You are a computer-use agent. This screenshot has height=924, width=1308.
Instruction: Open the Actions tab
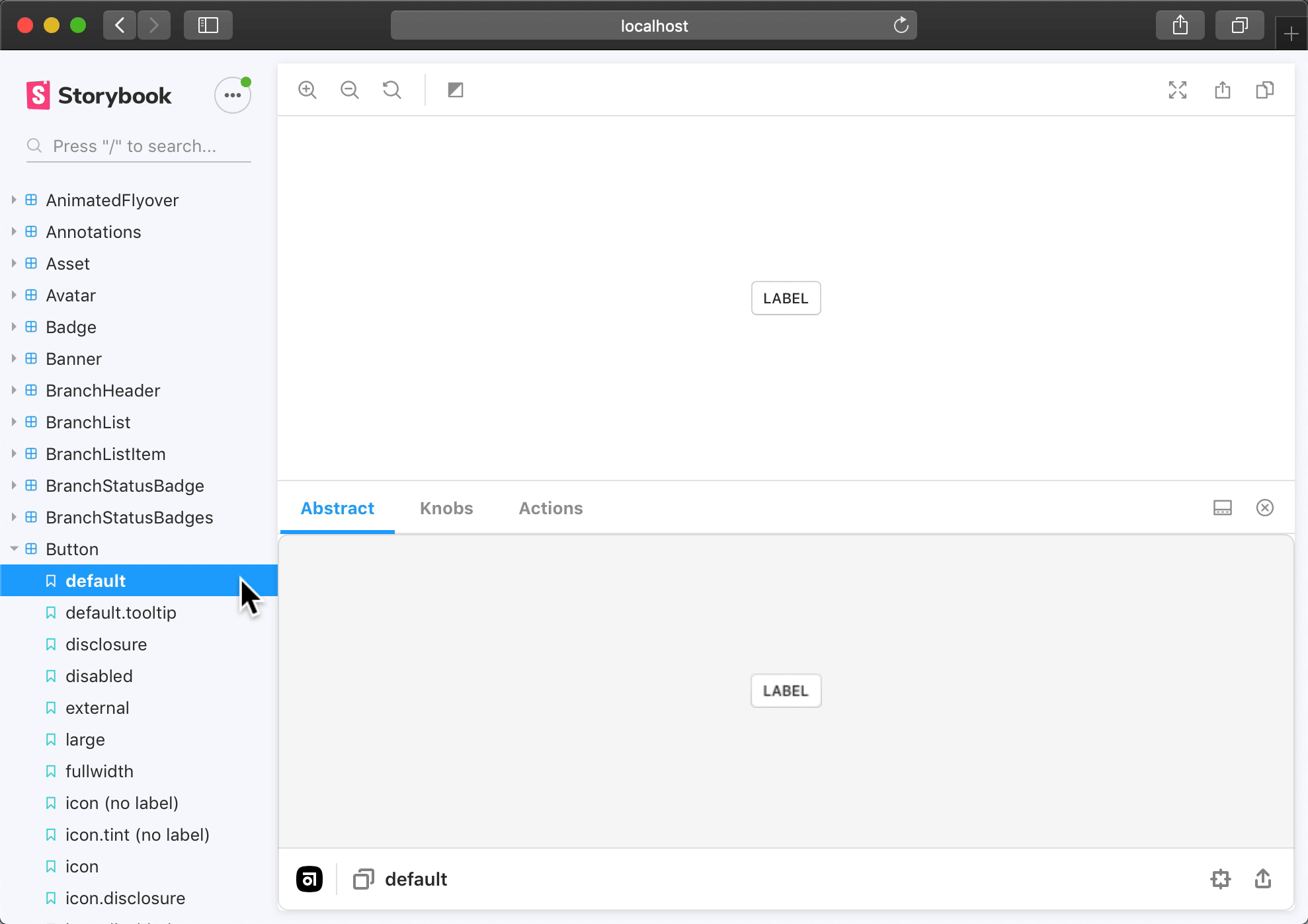pos(551,508)
